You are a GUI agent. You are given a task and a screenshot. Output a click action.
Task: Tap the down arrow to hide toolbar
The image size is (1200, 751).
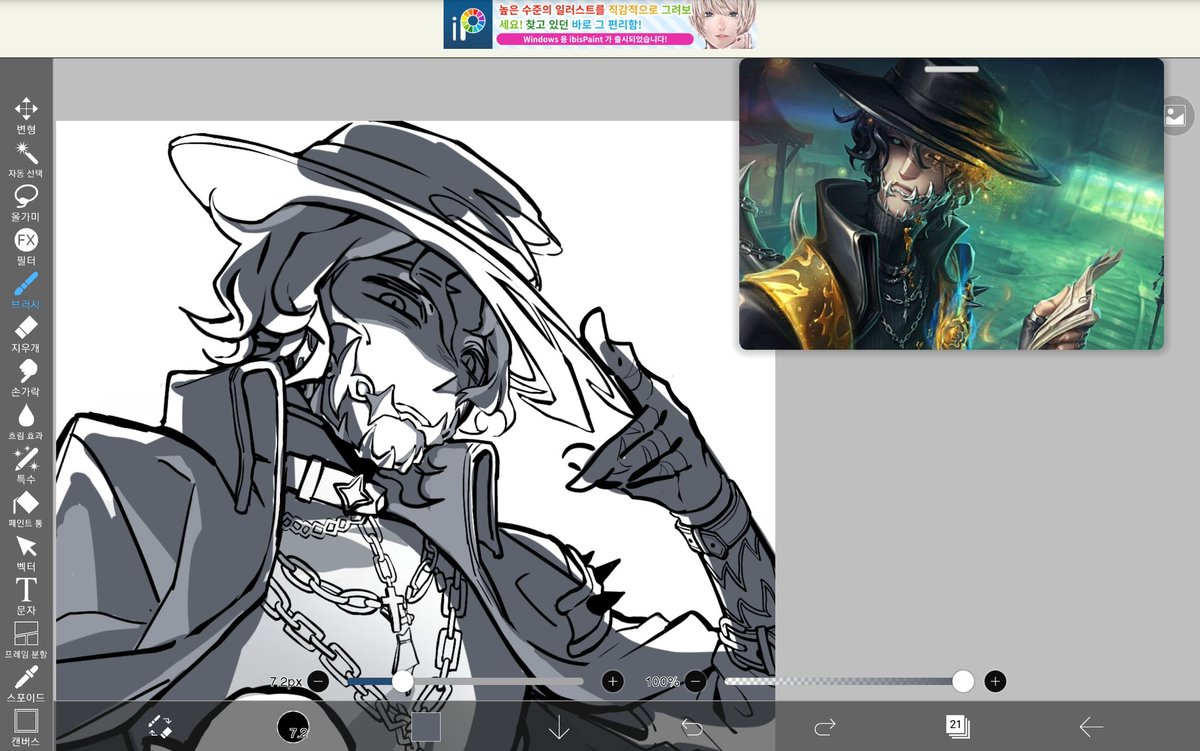(x=559, y=726)
